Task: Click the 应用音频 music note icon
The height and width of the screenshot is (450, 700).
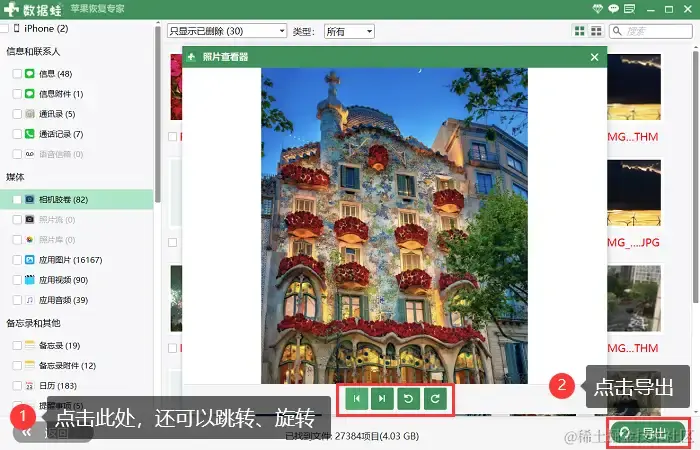Action: (29, 300)
